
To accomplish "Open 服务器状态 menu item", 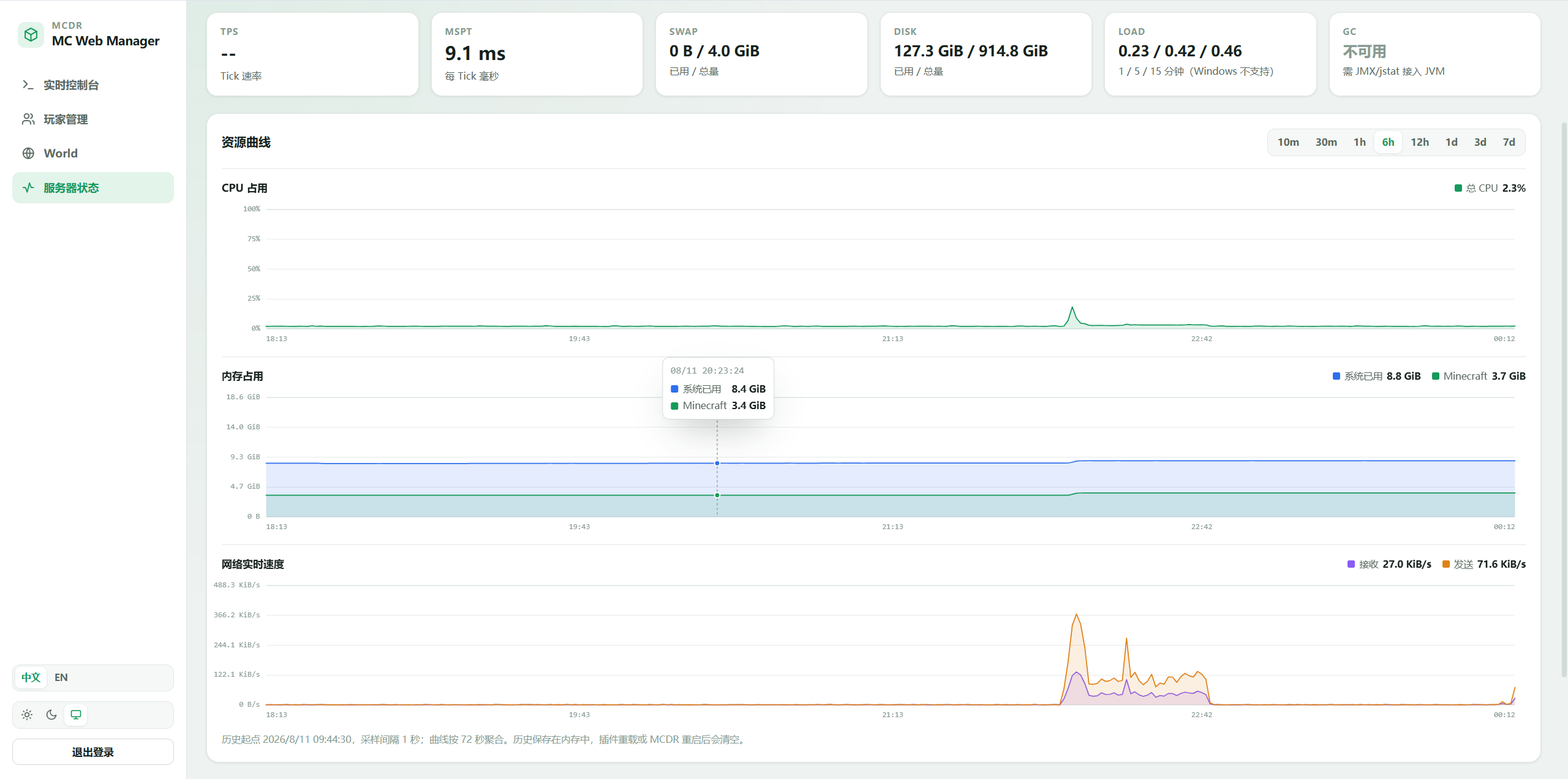I will [93, 187].
